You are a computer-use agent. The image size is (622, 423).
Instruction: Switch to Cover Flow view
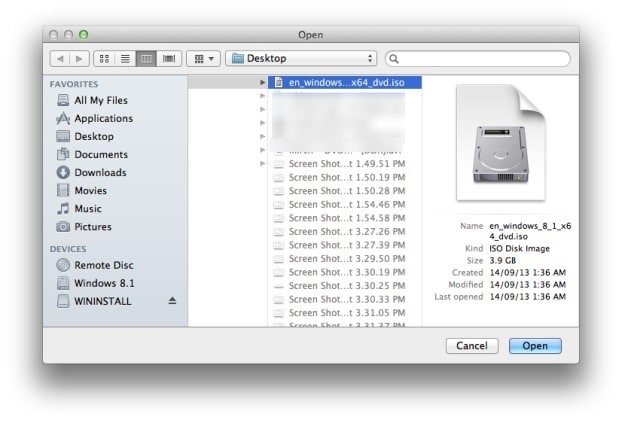(169, 59)
